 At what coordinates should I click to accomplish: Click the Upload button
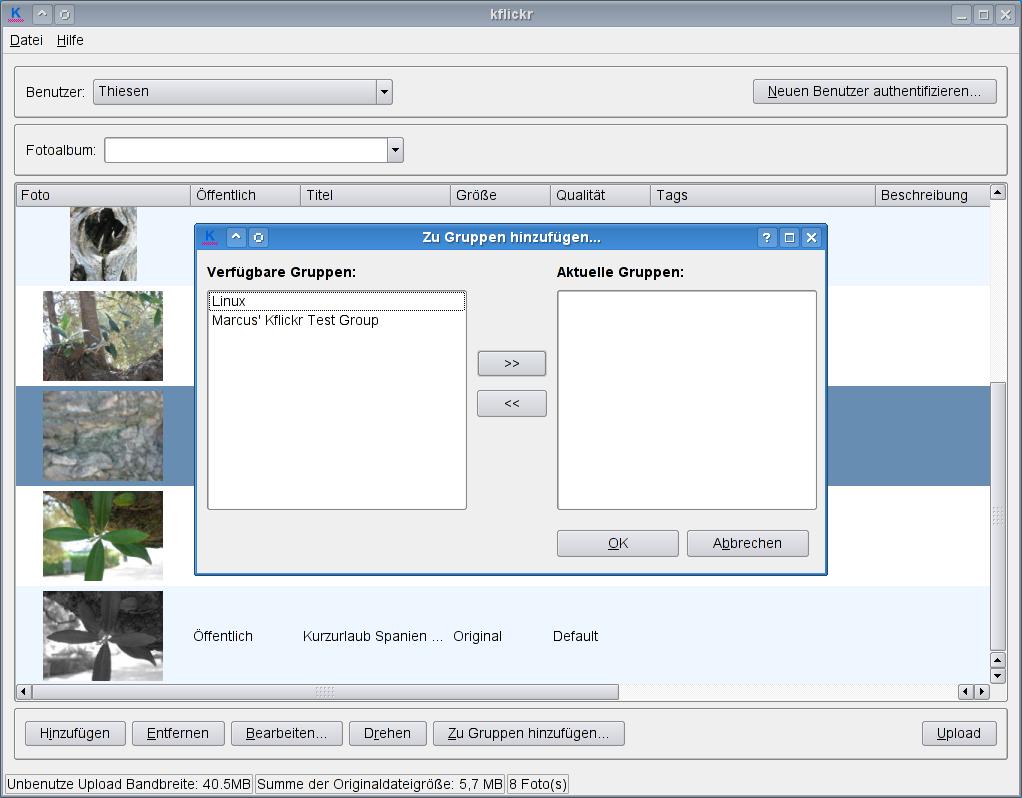click(x=959, y=733)
